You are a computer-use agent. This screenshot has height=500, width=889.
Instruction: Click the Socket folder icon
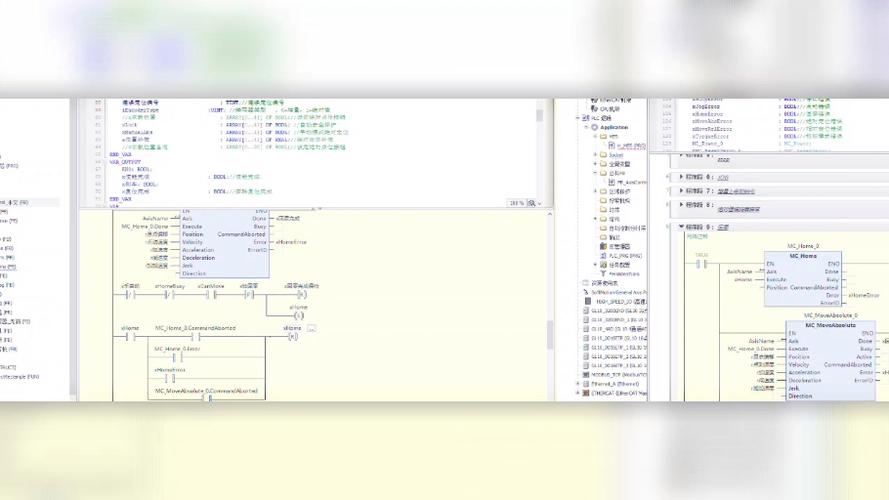[x=603, y=155]
